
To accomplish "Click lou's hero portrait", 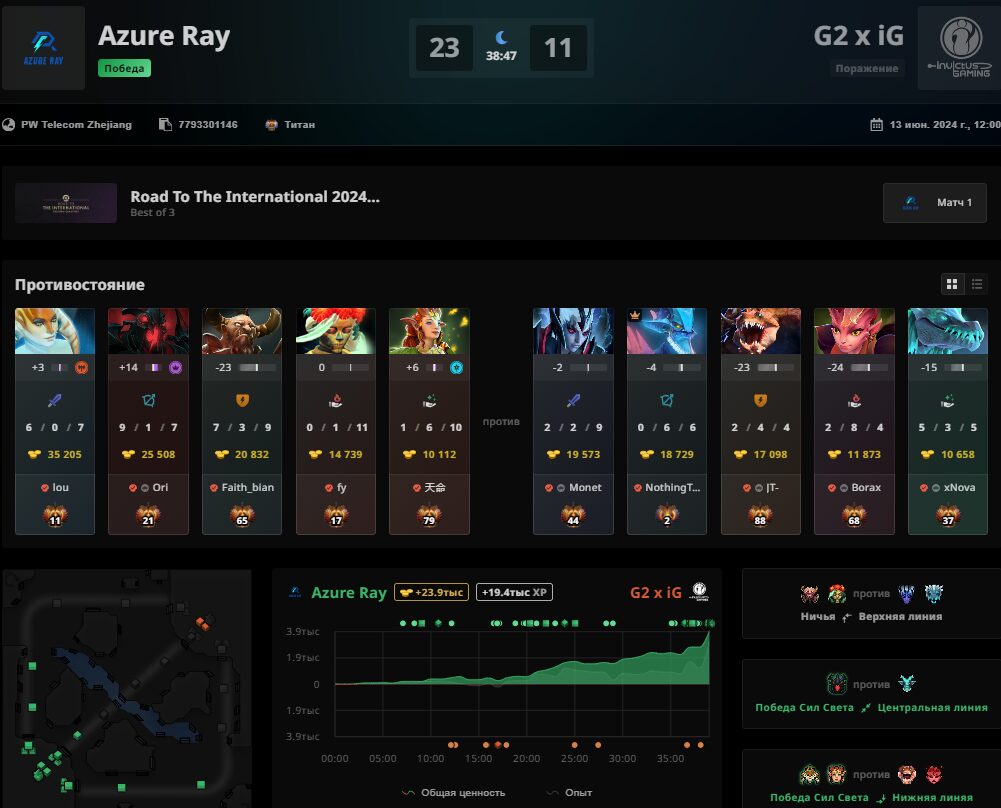I will click(x=55, y=331).
